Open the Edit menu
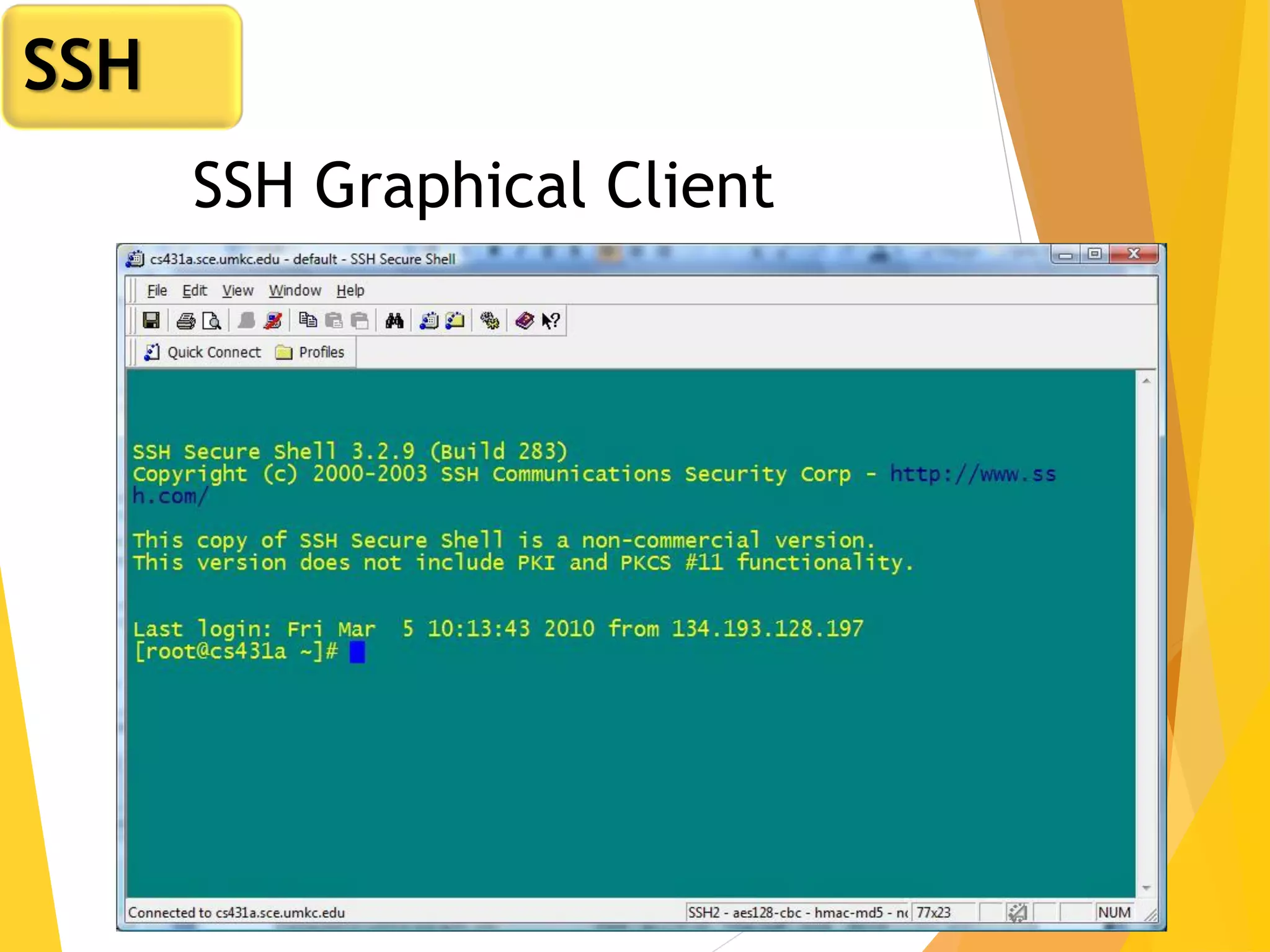Viewport: 1270px width, 952px height. click(194, 290)
